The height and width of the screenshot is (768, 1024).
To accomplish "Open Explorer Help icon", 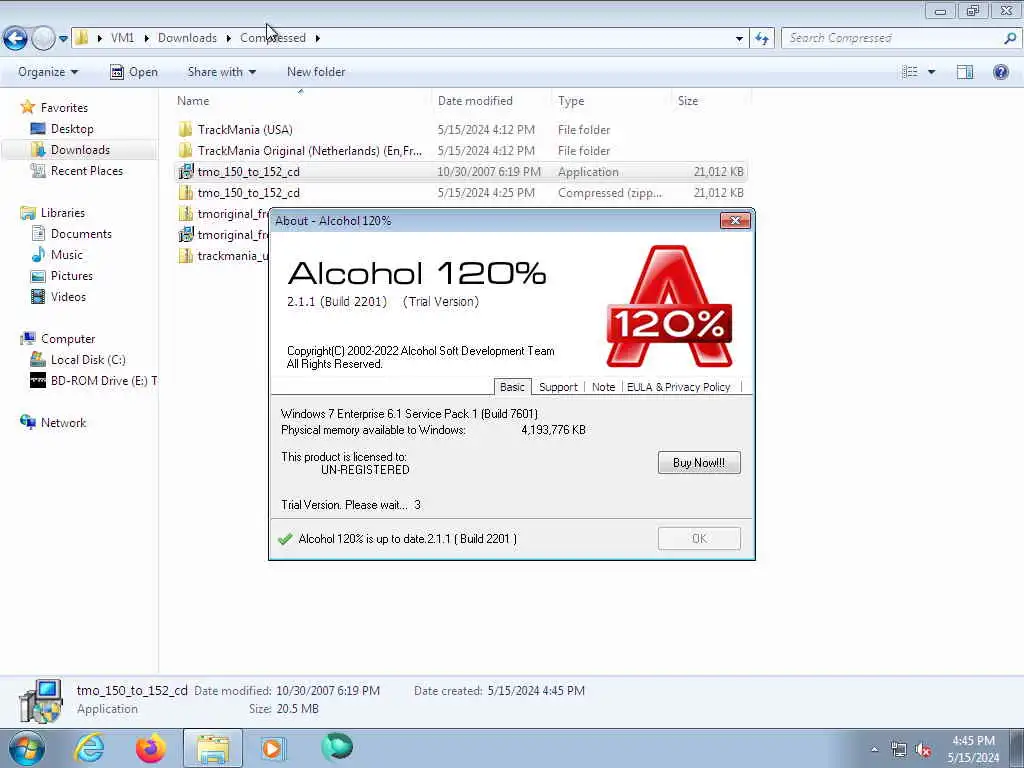I will [1000, 72].
